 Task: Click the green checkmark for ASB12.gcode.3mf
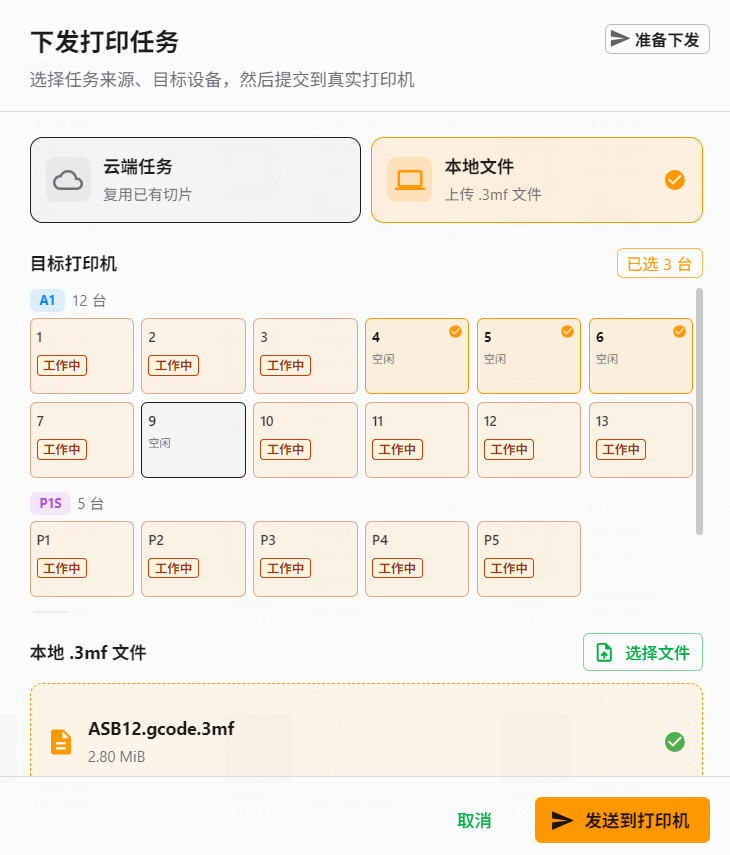[x=674, y=742]
